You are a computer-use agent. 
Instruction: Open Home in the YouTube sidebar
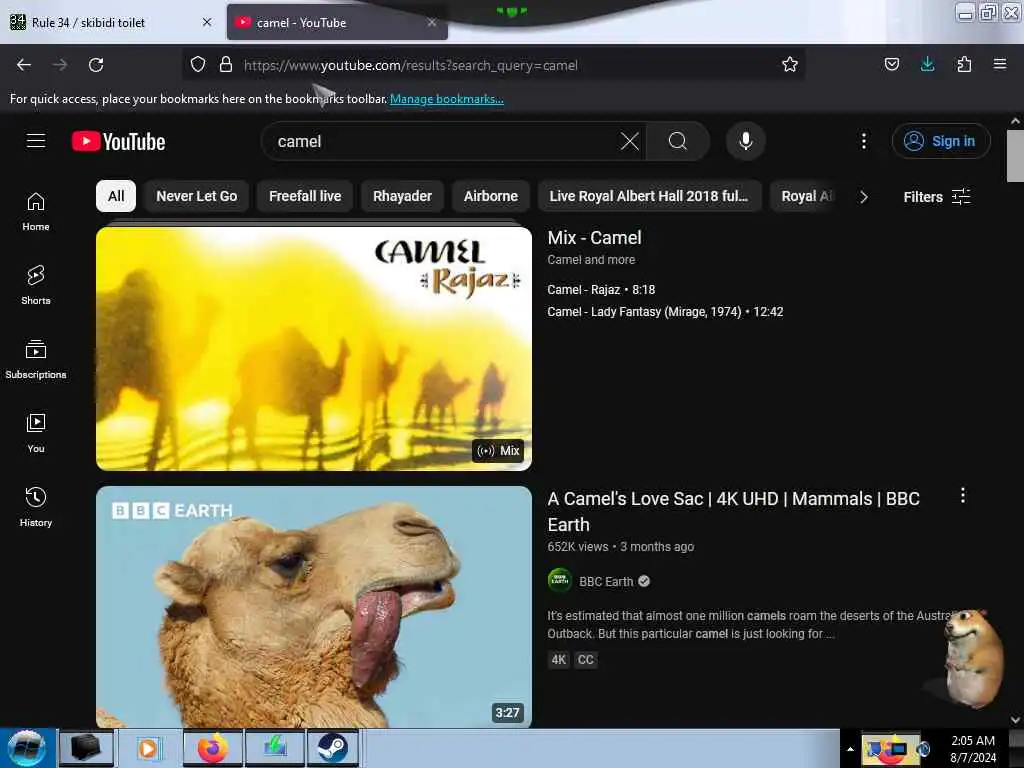(36, 212)
